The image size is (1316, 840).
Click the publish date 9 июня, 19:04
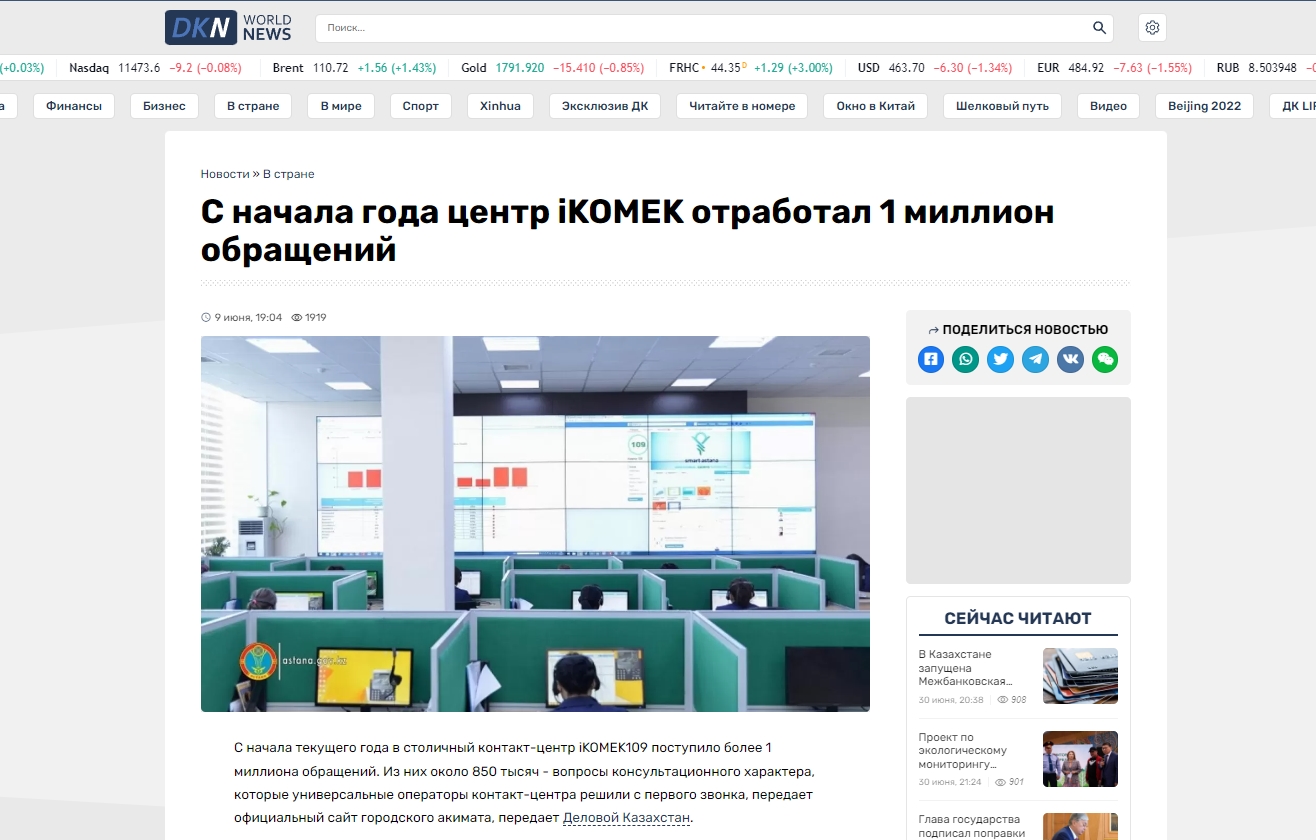click(242, 318)
